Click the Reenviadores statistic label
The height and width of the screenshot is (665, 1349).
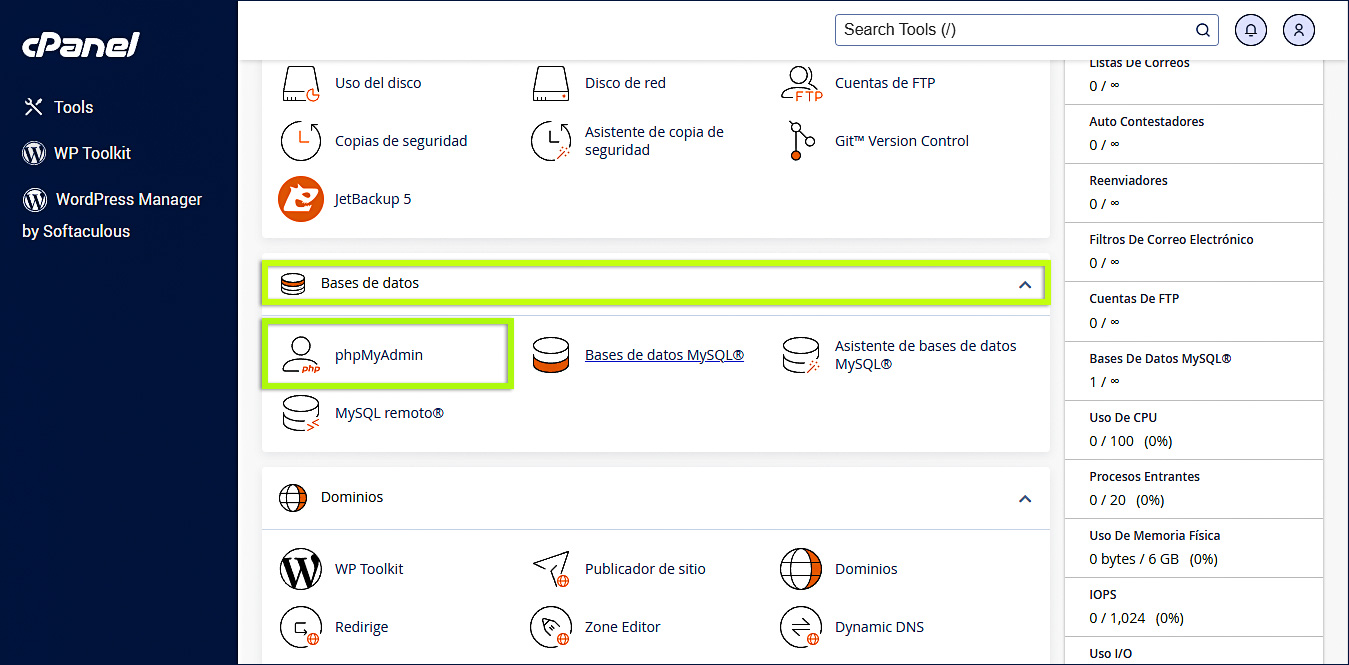[x=1128, y=181]
